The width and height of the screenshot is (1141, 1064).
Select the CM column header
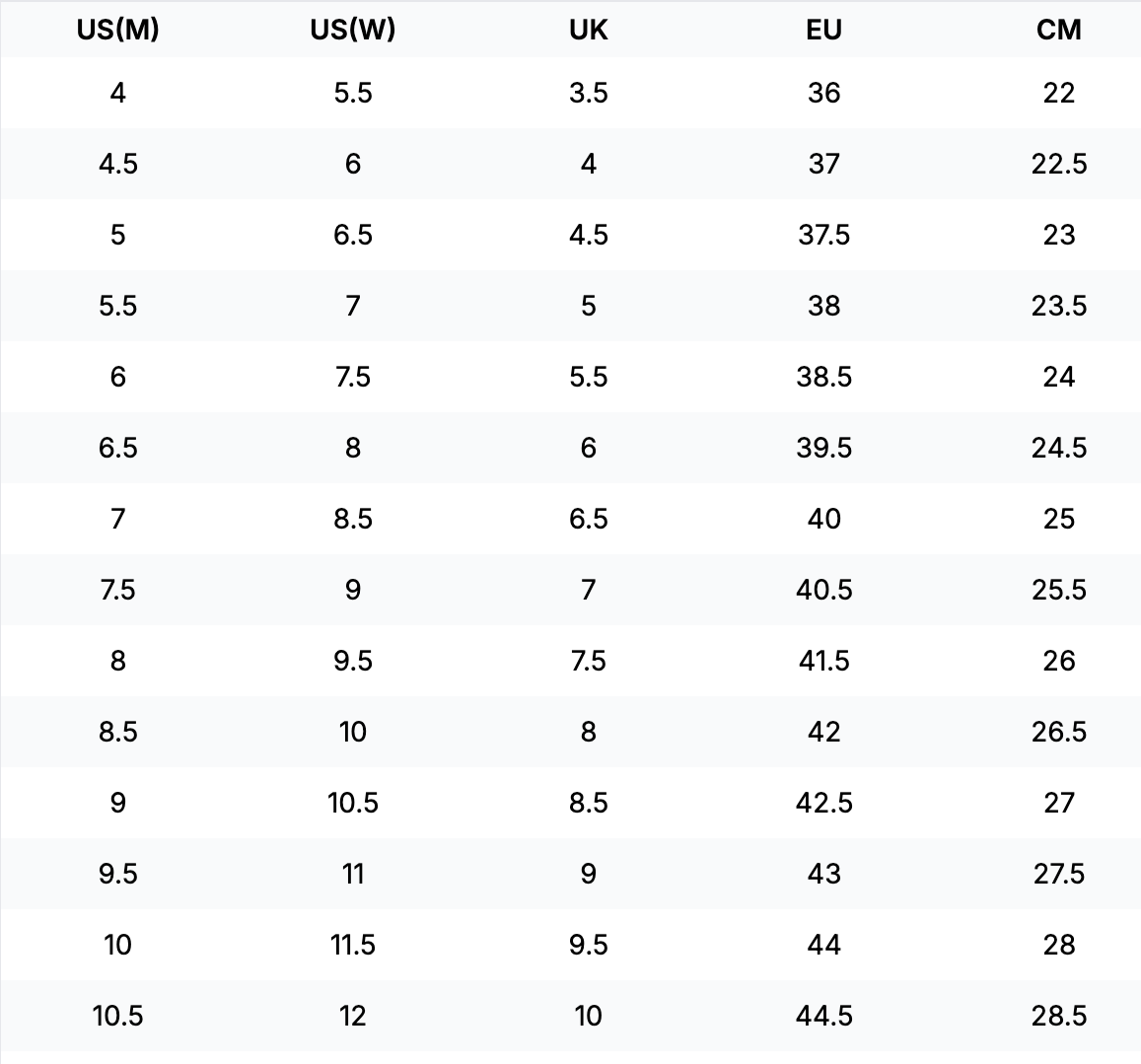click(1059, 30)
